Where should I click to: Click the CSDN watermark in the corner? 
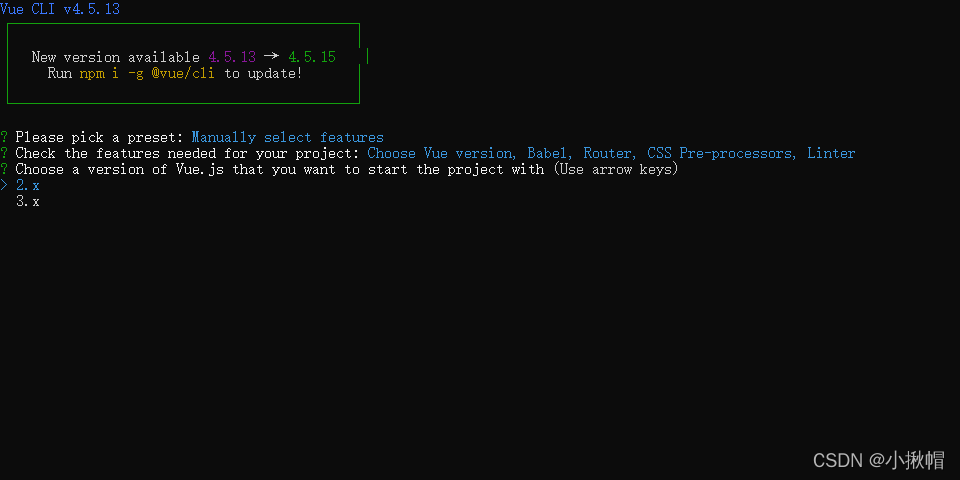[x=879, y=460]
